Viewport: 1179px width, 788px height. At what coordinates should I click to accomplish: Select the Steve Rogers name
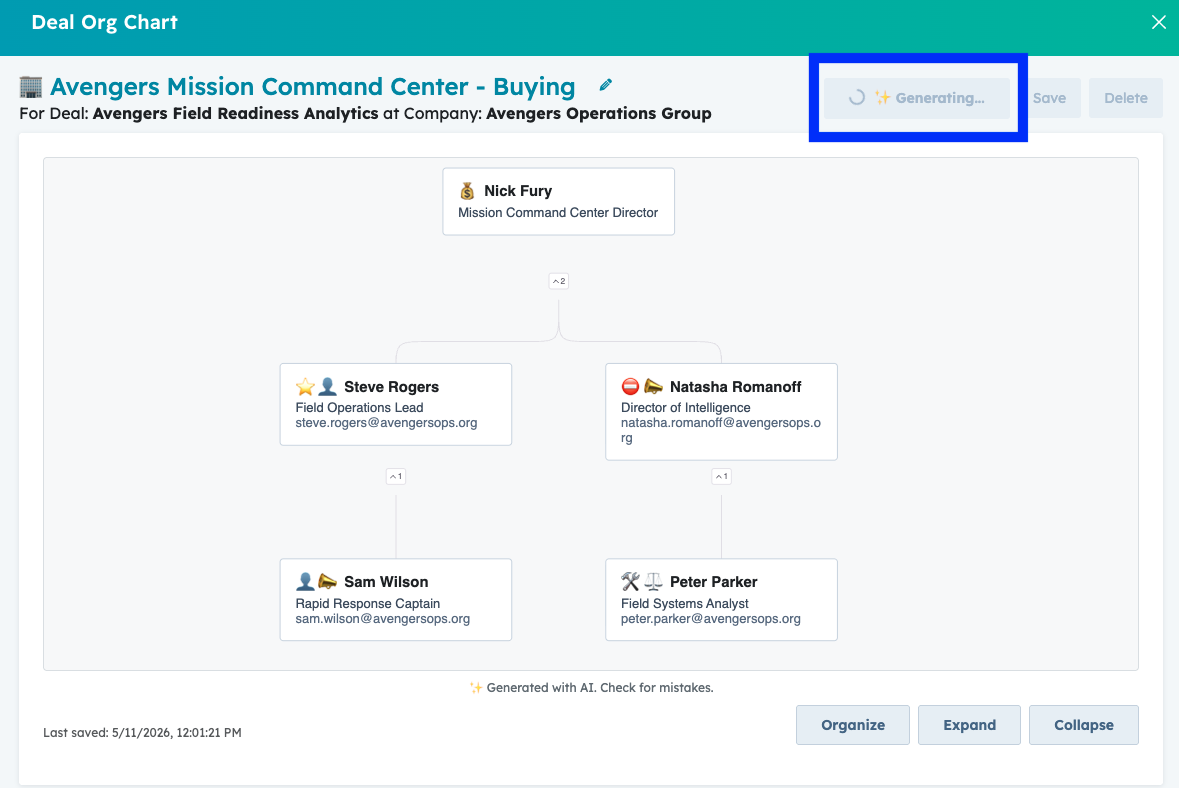[391, 386]
